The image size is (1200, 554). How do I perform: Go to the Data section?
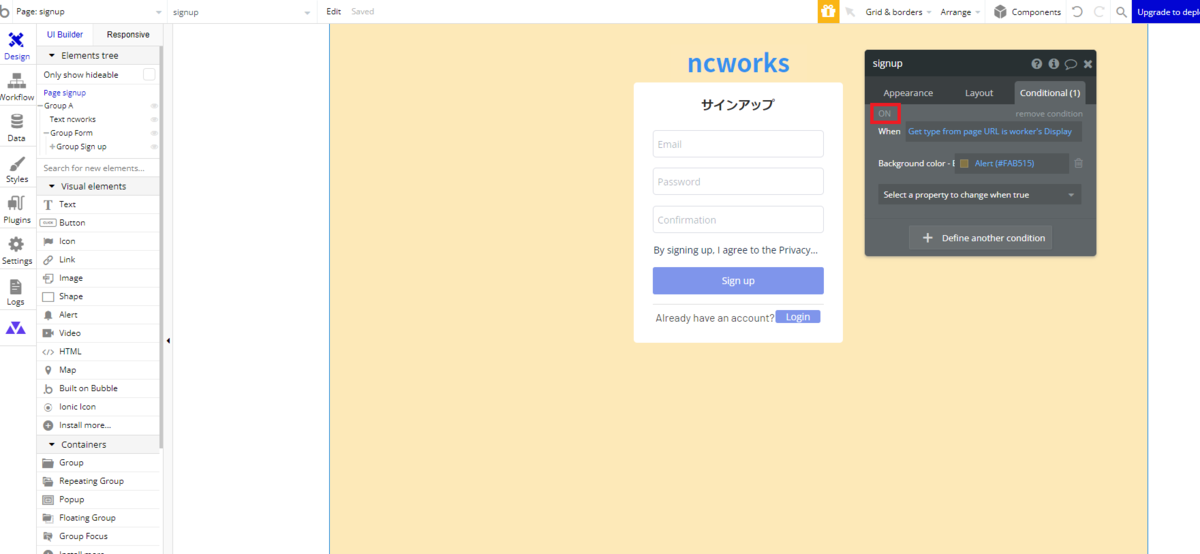point(16,128)
